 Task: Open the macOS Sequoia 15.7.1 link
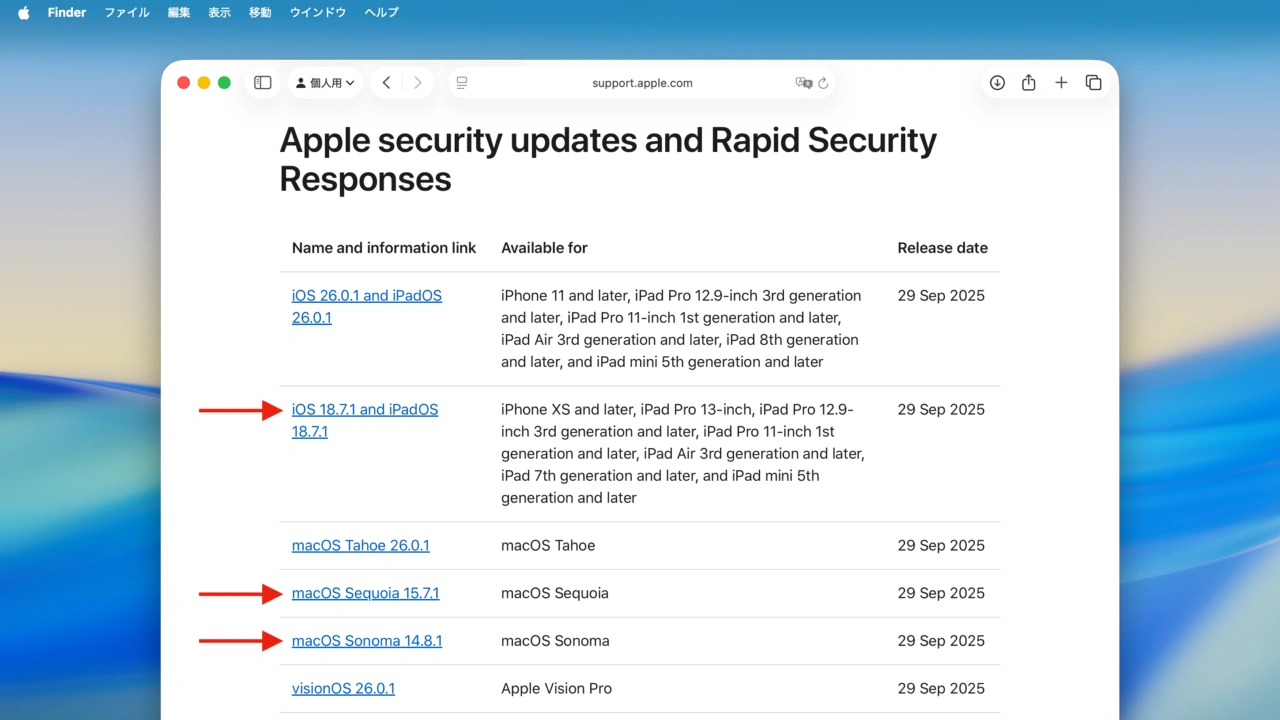click(365, 594)
